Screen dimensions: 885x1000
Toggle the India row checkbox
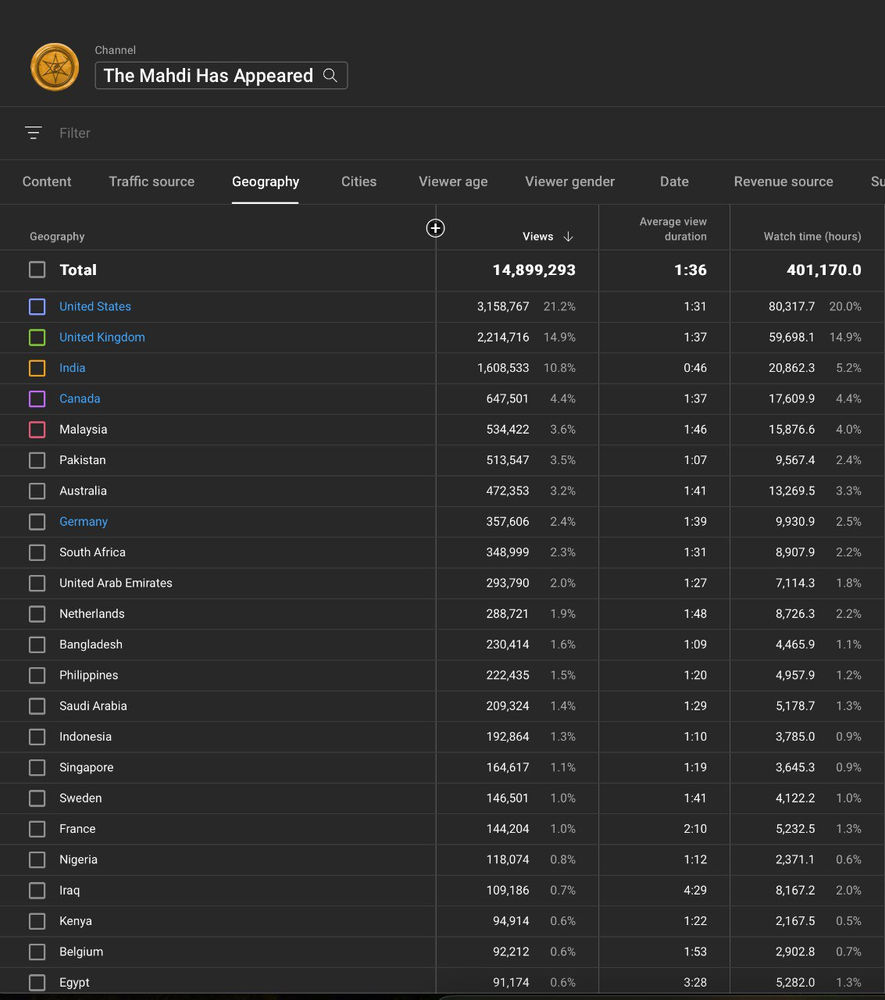(x=37, y=368)
